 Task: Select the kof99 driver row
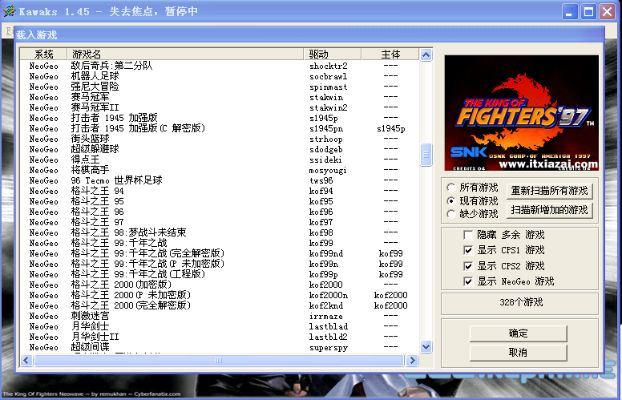[x=219, y=243]
